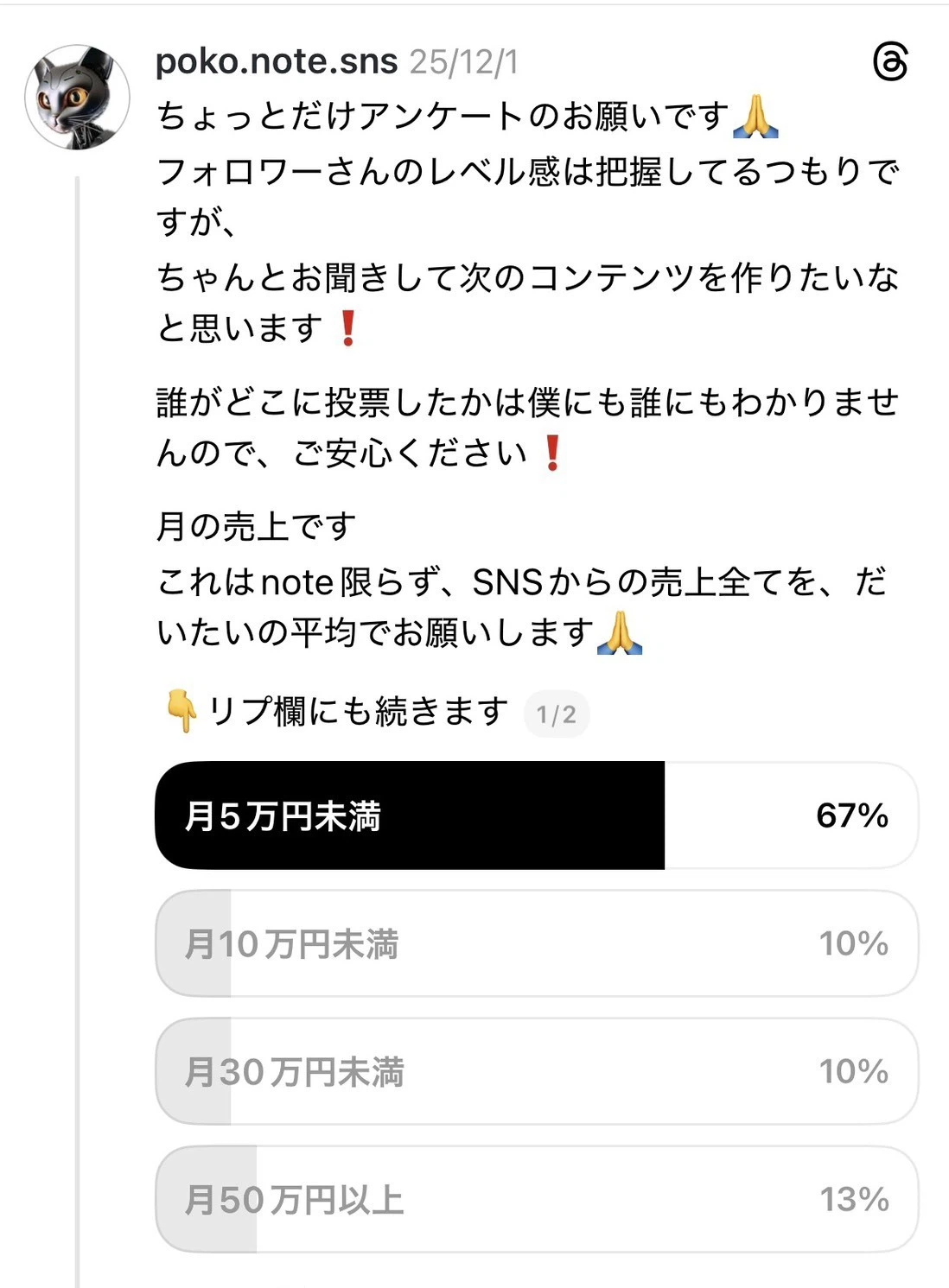
Task: Click the praying hands emoji after お願いです
Action: click(x=755, y=117)
